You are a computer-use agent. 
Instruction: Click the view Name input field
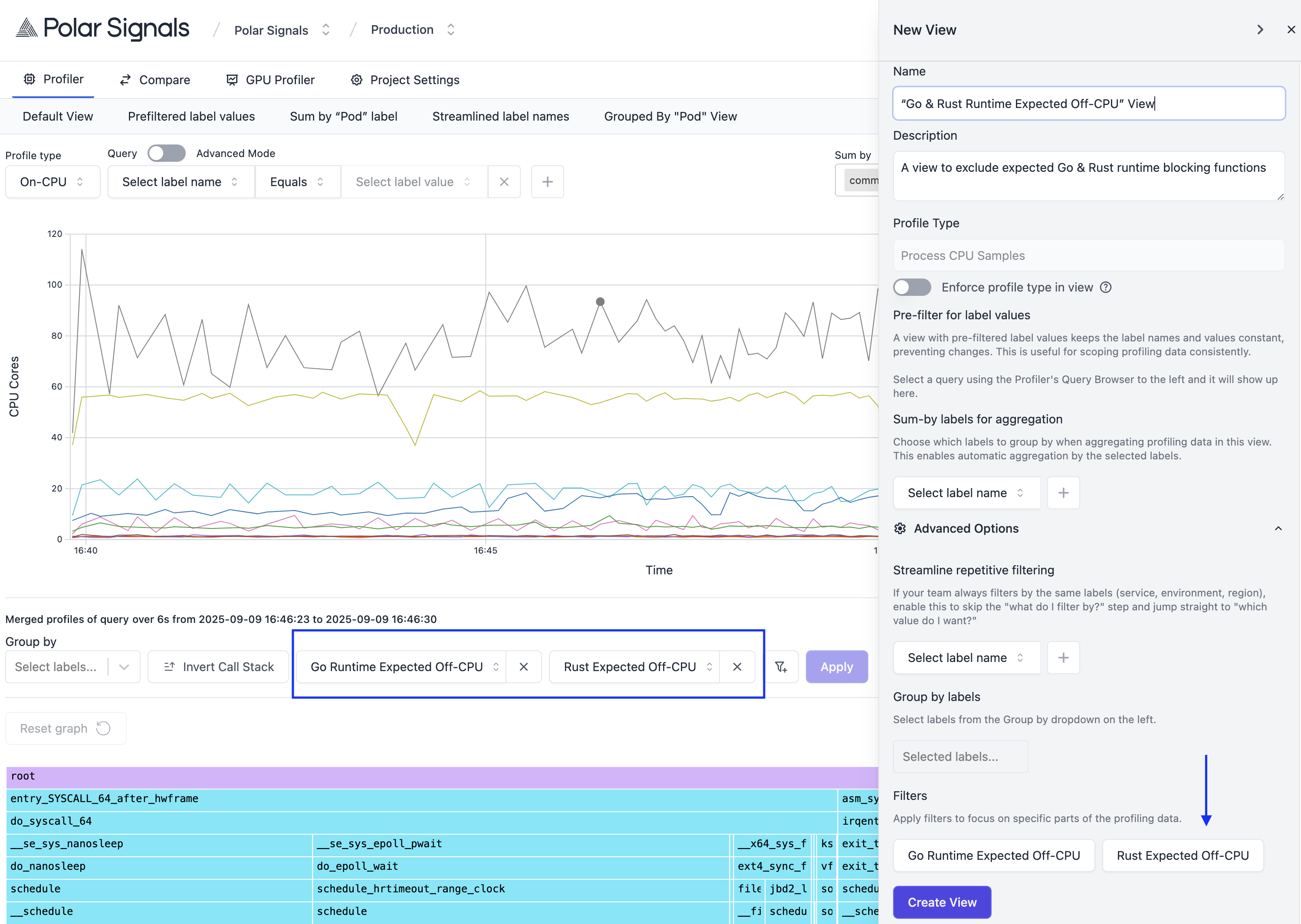click(1088, 104)
